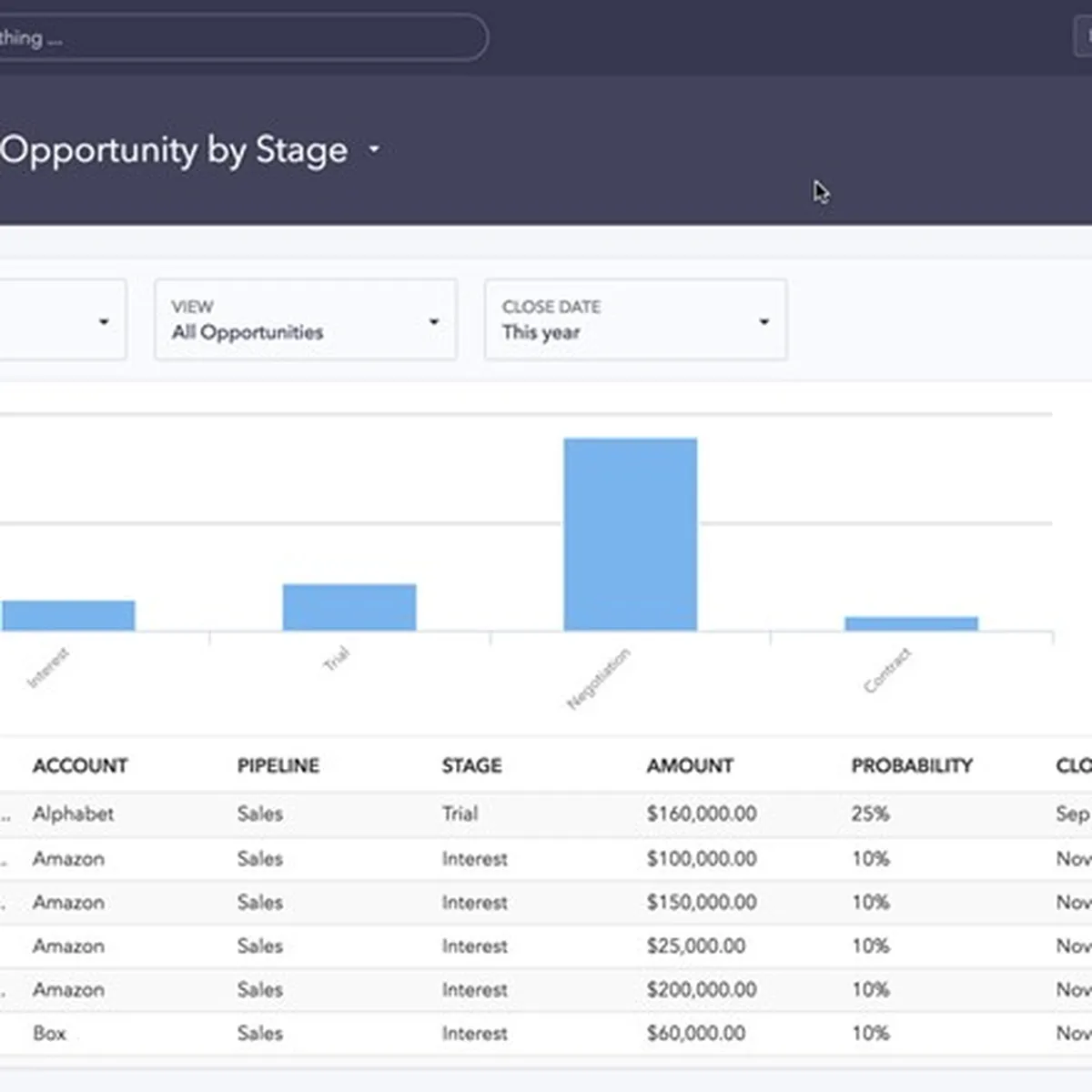The width and height of the screenshot is (1092, 1092).
Task: Click the Interest bar in the chart
Action: [x=68, y=615]
